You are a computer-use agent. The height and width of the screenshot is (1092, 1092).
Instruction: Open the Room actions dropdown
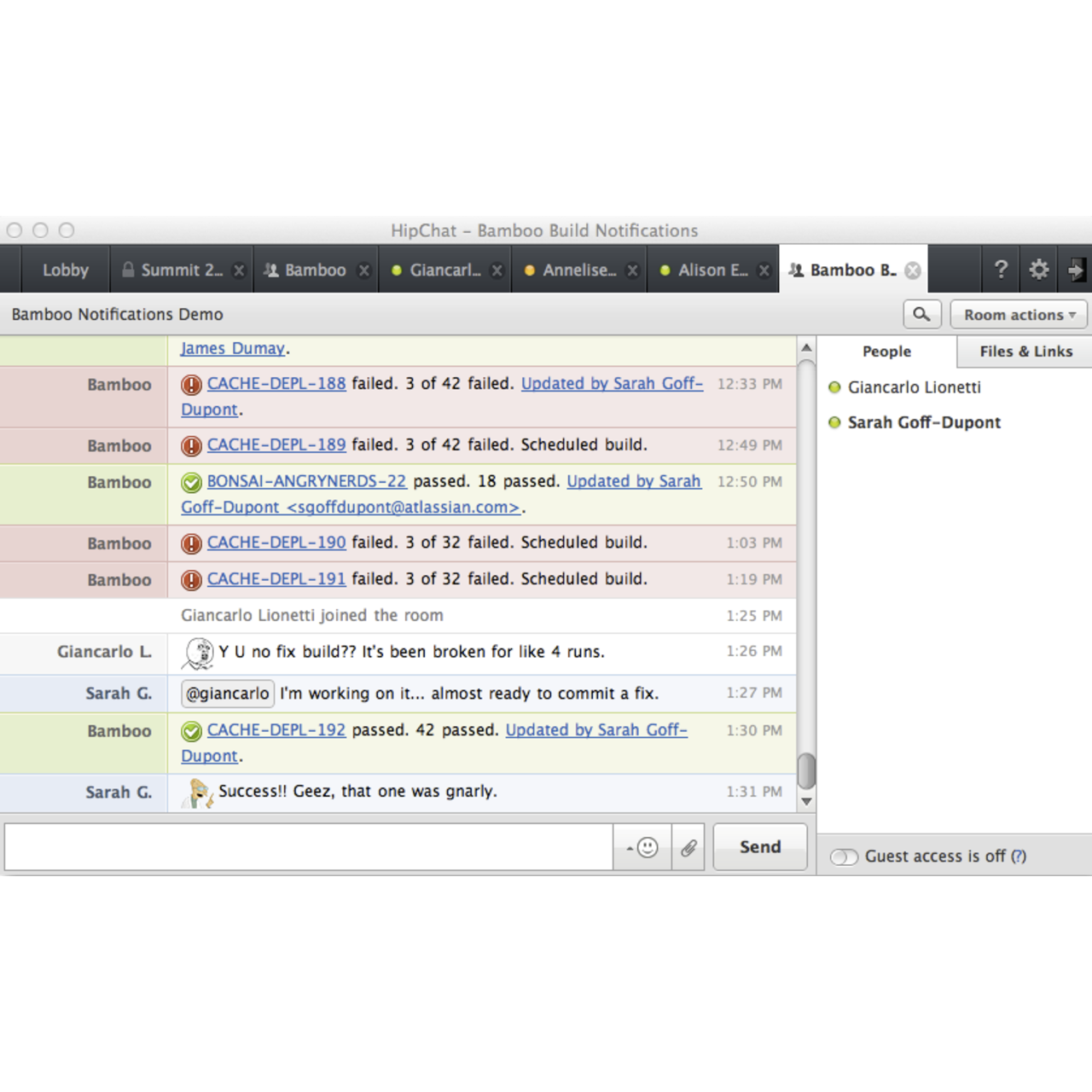pyautogui.click(x=1019, y=314)
